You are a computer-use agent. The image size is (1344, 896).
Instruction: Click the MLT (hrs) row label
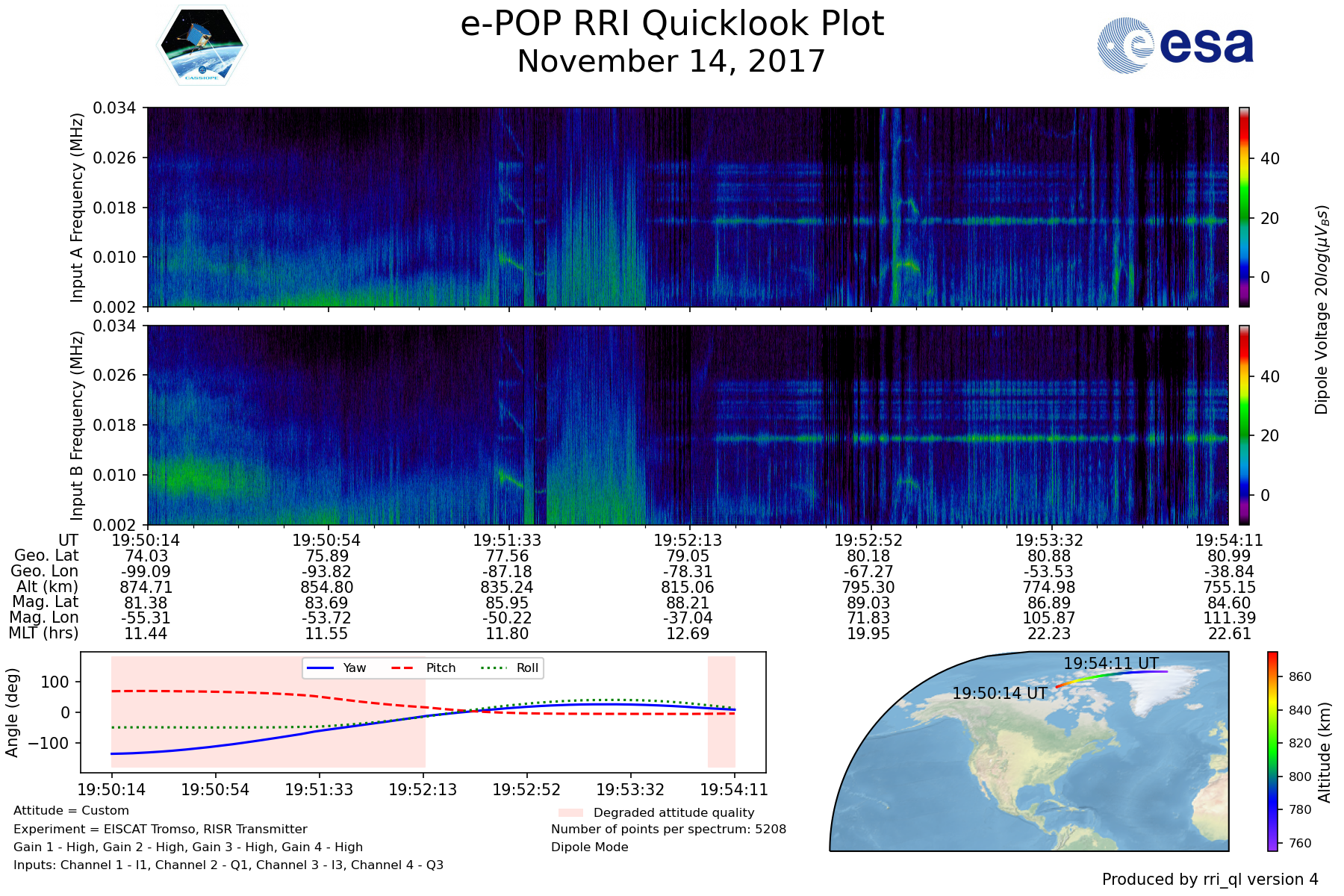(x=43, y=633)
